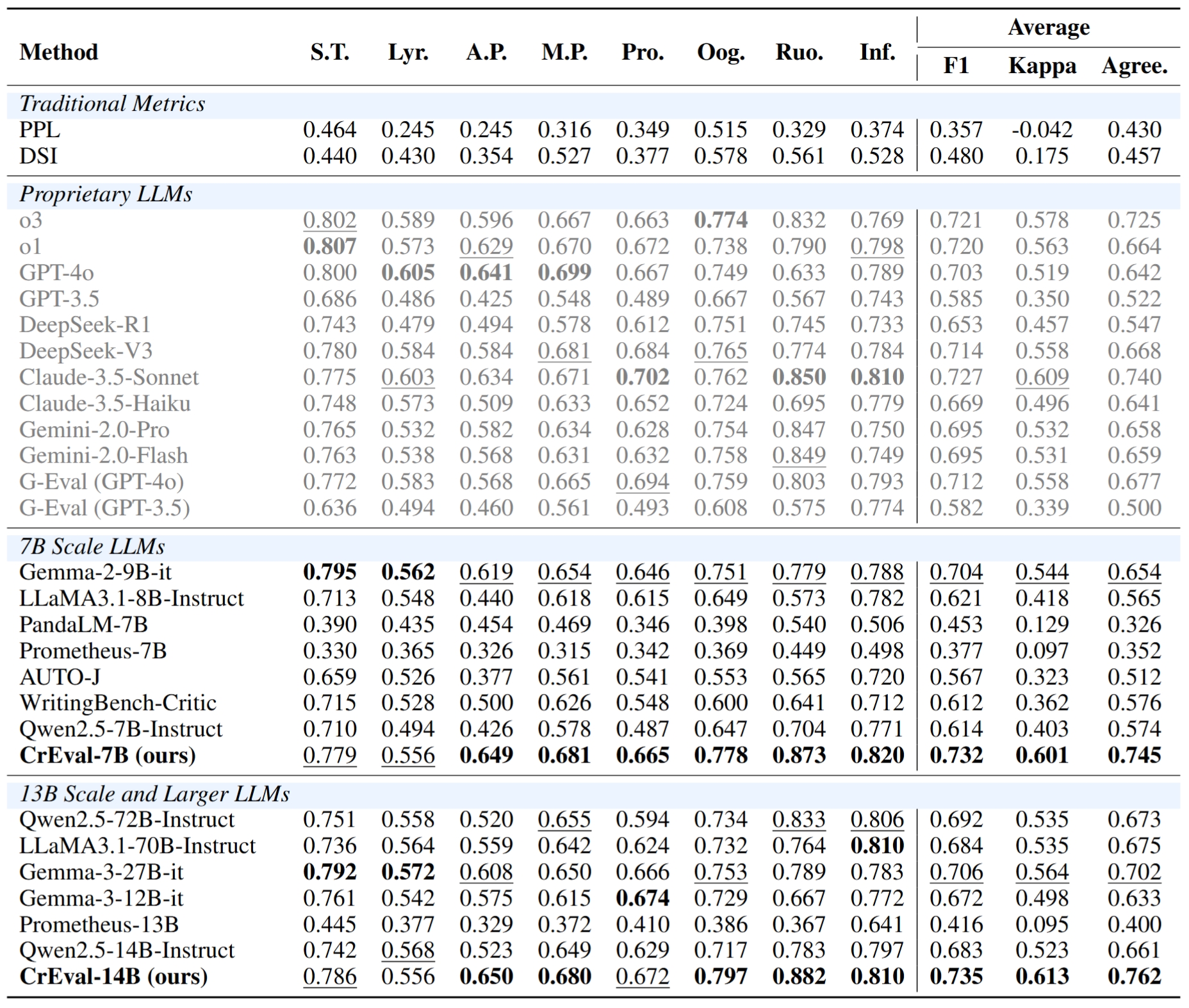
Task: Select the PPL Kappa value -0.042
Action: (1042, 130)
